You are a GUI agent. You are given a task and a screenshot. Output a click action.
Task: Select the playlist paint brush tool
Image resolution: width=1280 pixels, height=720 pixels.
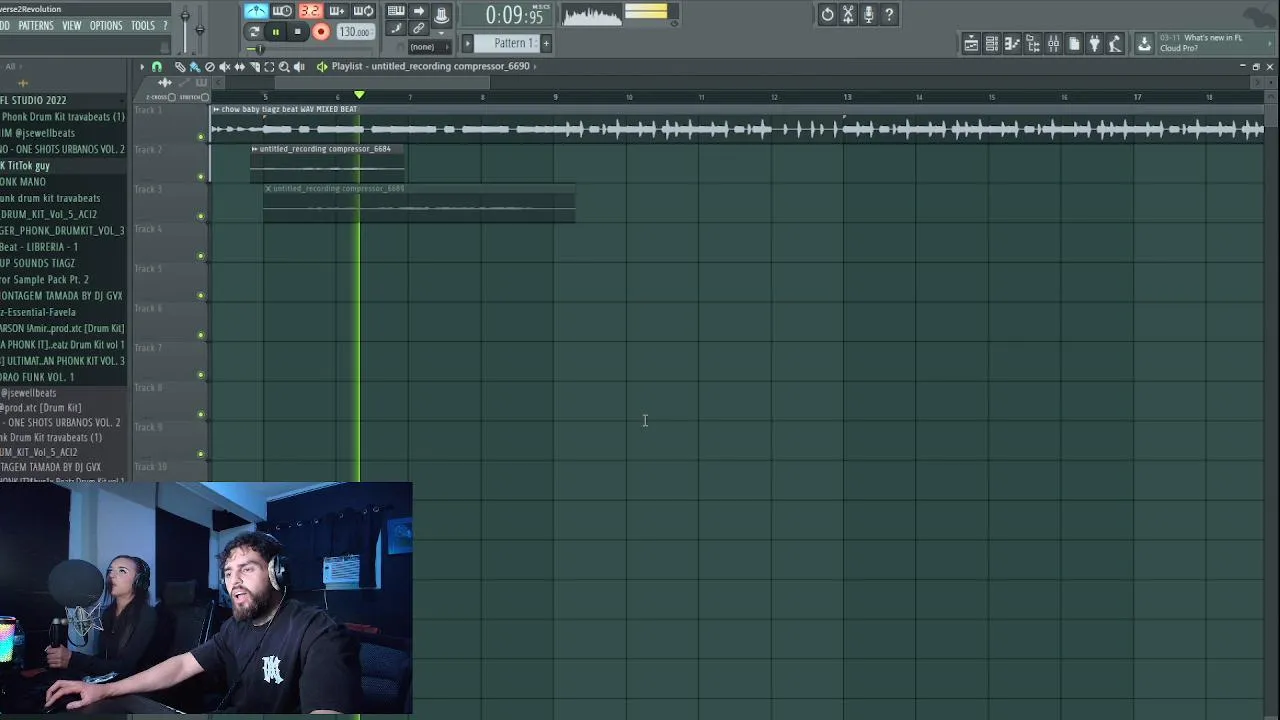(195, 67)
